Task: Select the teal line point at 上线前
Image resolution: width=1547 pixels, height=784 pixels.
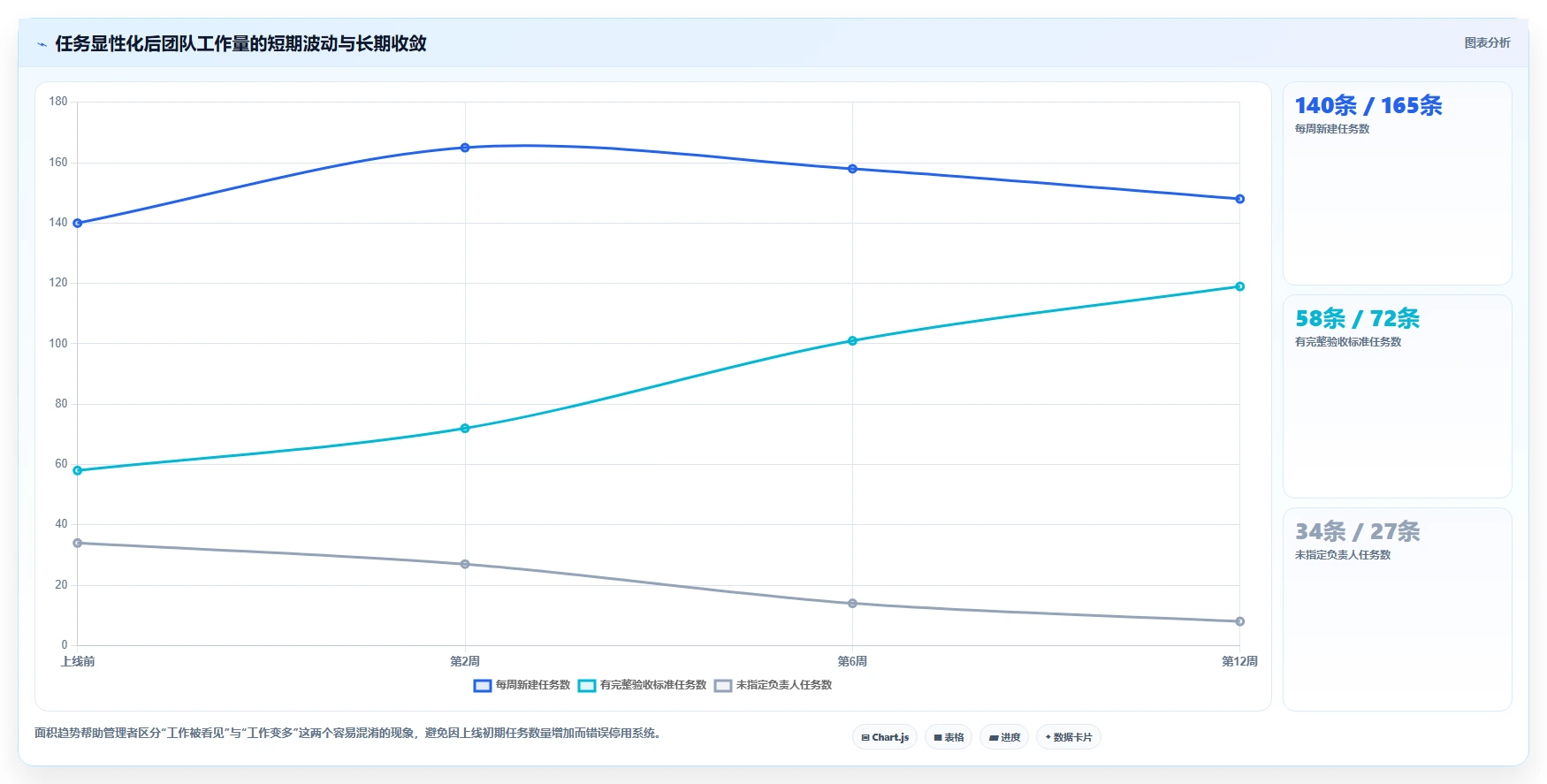Action: coord(78,470)
